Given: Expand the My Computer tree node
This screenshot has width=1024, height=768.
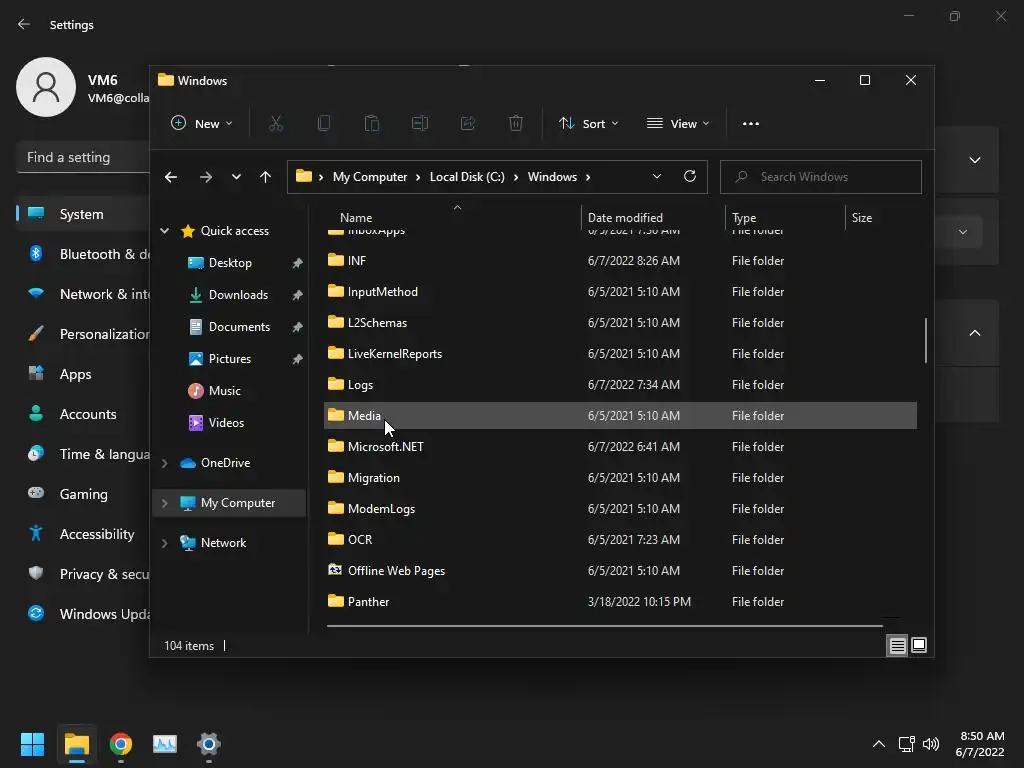Looking at the screenshot, I should click(165, 503).
